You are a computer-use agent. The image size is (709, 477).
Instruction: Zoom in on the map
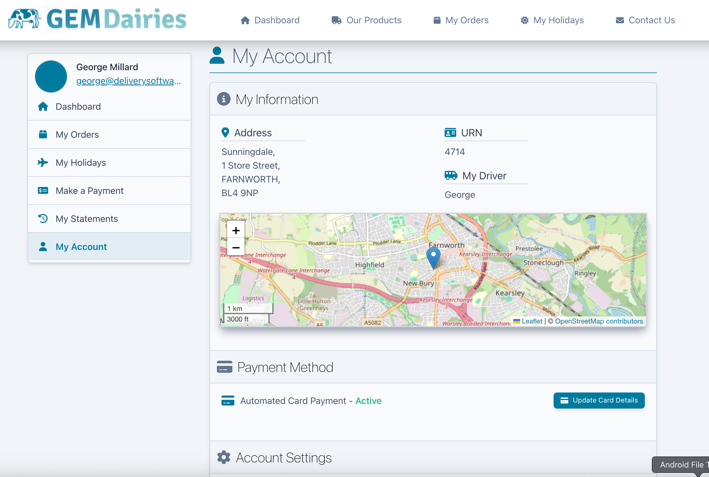[x=236, y=231]
